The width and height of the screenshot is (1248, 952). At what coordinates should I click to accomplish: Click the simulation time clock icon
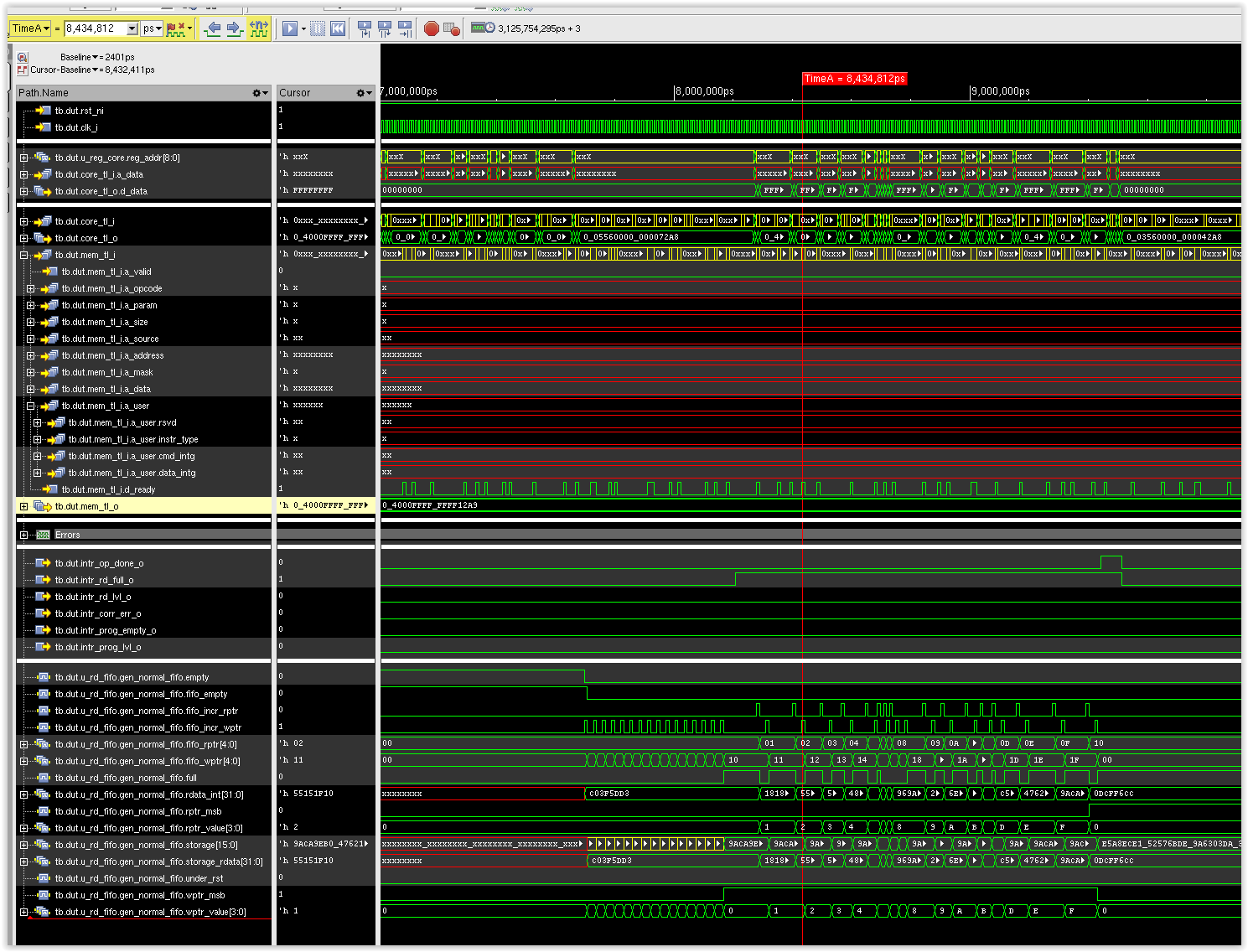point(484,28)
